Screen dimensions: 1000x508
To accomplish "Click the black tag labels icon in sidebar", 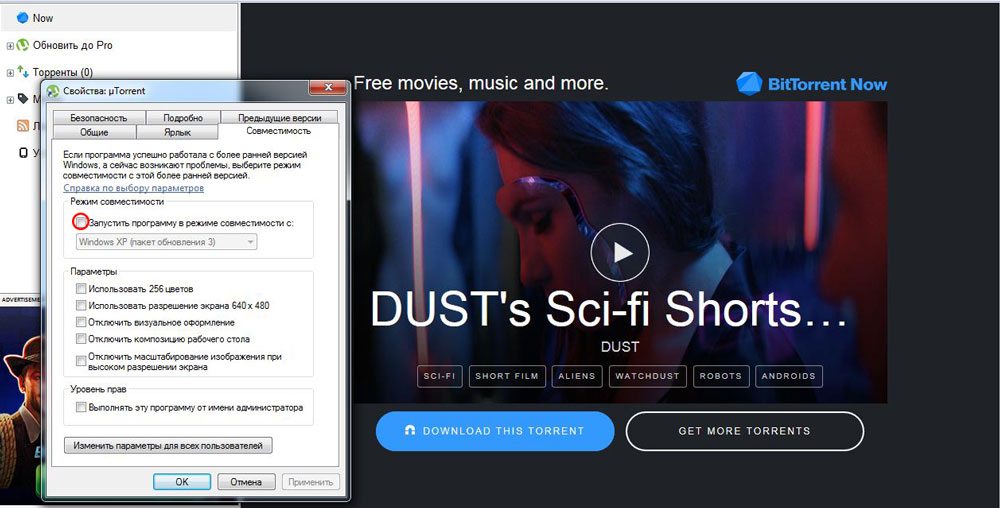I will tap(23, 99).
